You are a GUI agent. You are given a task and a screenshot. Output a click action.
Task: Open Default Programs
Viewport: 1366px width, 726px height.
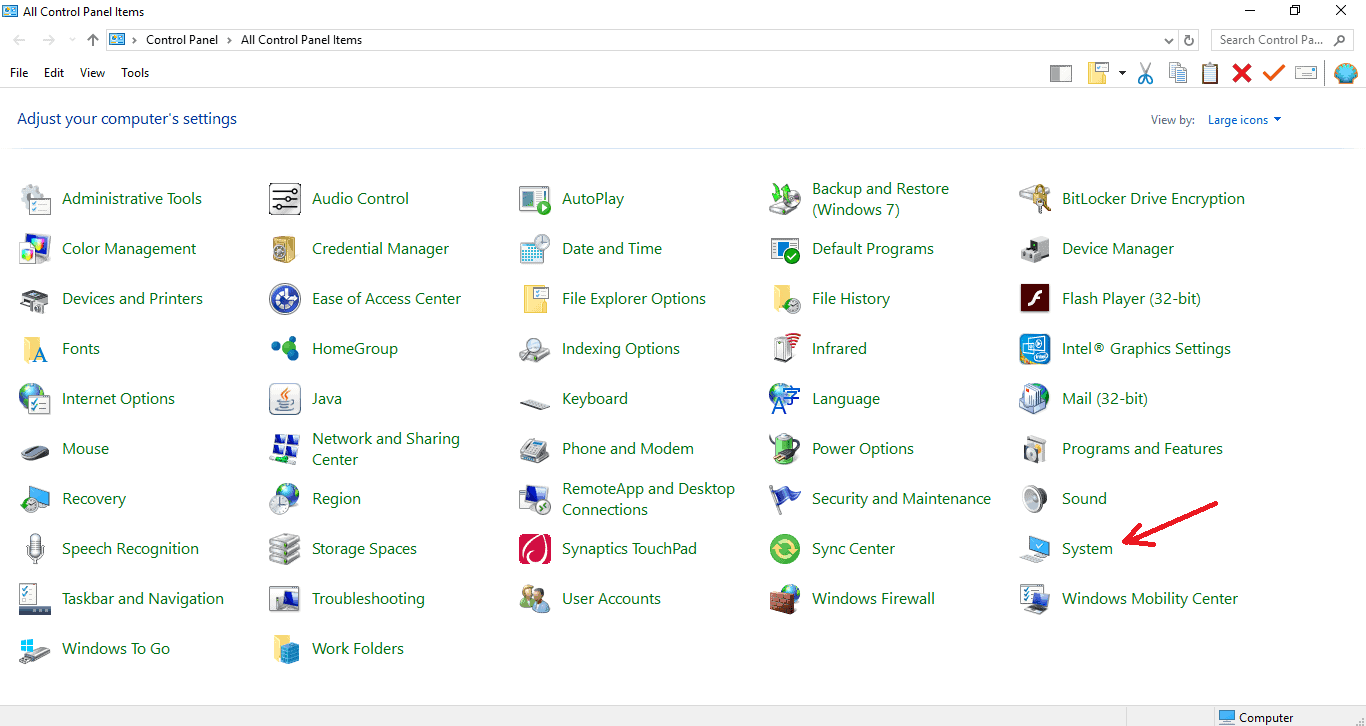[852, 249]
